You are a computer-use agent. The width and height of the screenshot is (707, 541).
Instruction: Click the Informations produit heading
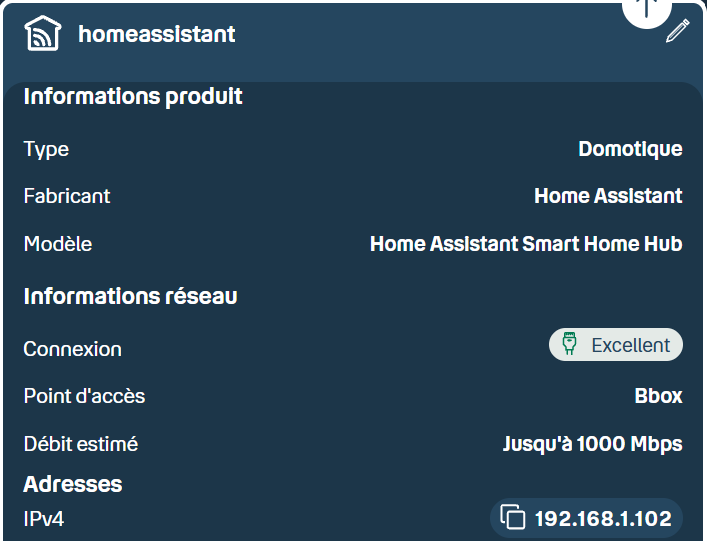click(x=133, y=96)
